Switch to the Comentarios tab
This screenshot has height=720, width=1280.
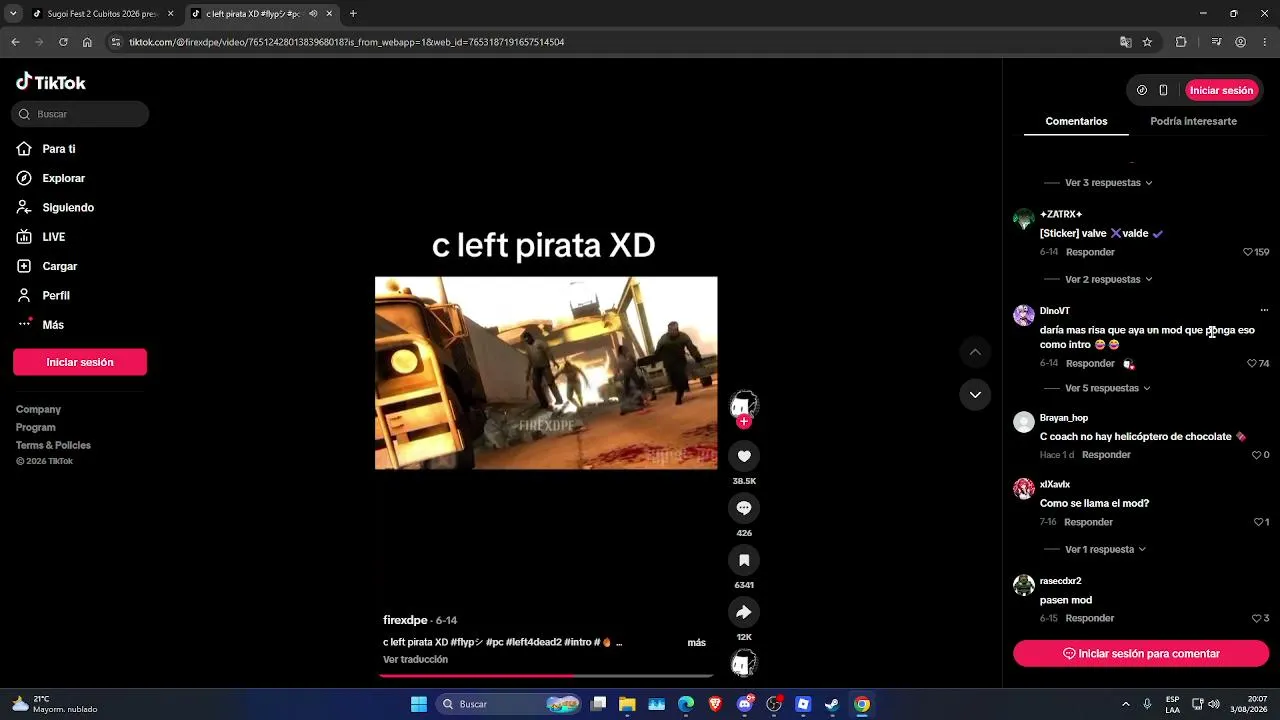(1076, 121)
